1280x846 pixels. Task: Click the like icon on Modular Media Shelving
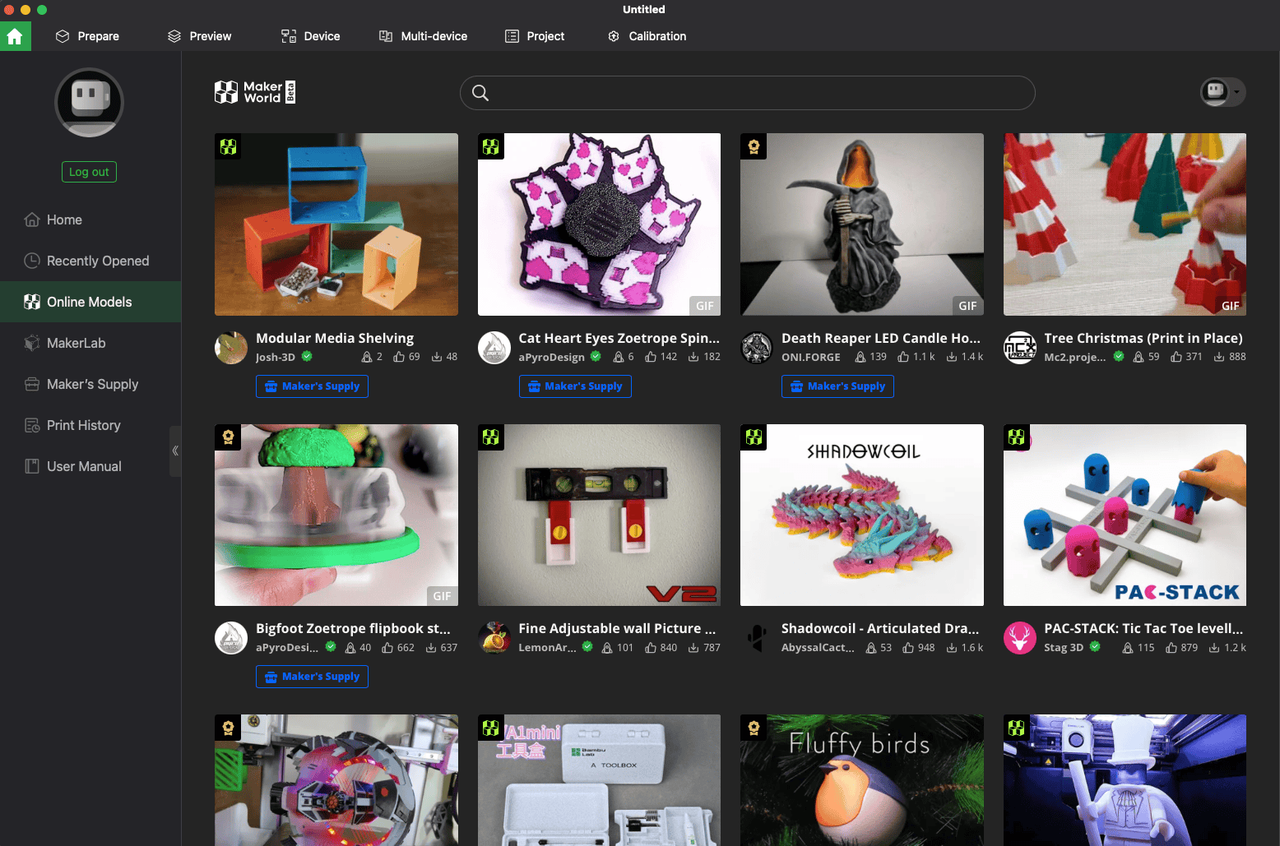coord(400,357)
